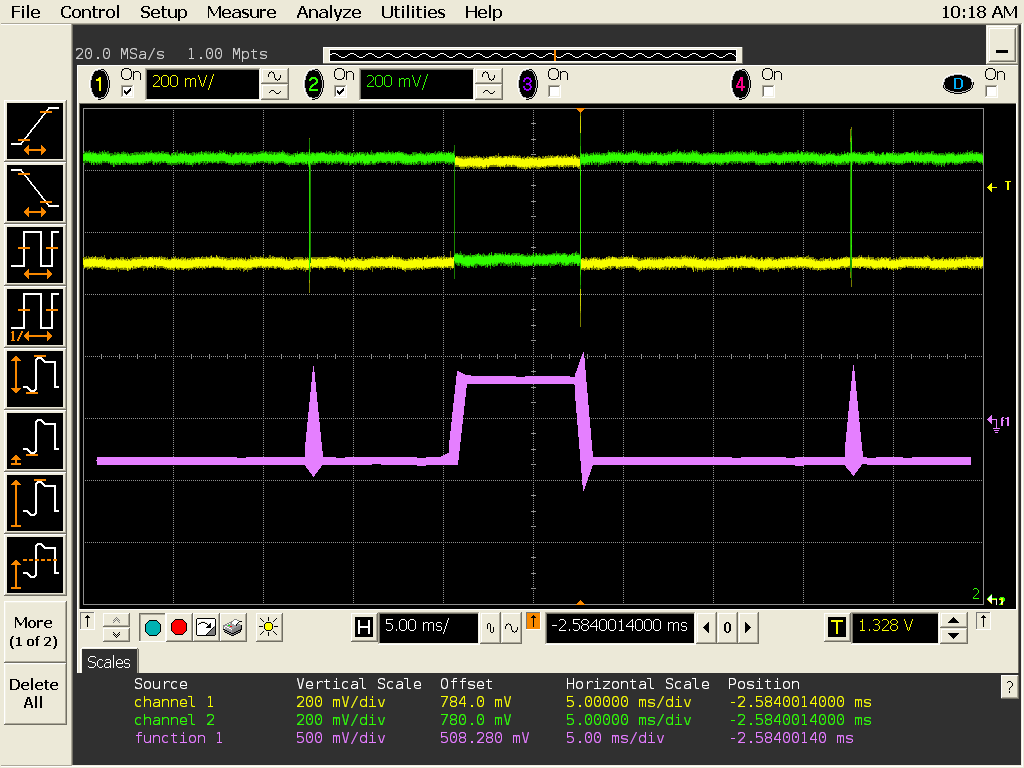This screenshot has height=768, width=1024.
Task: Click the minimize dash button top right
Action: 1001,46
